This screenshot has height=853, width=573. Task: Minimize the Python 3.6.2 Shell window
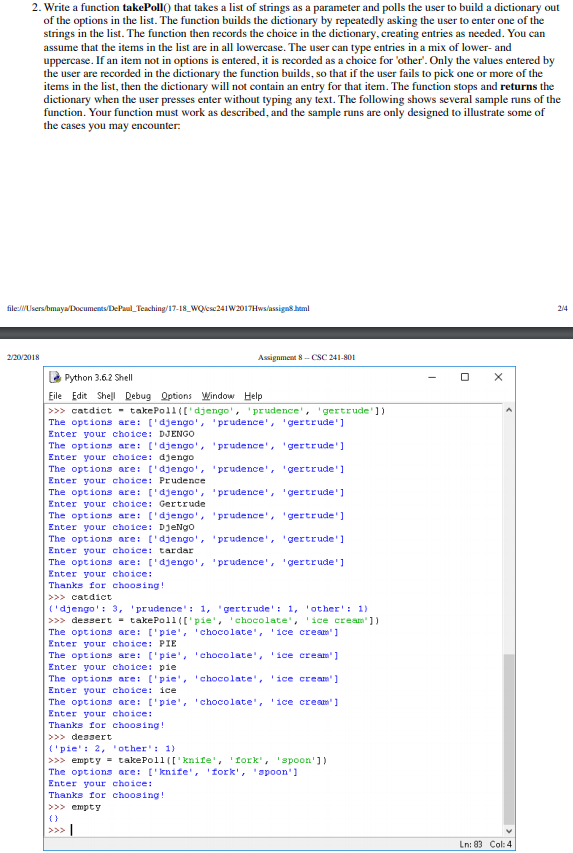coord(432,377)
